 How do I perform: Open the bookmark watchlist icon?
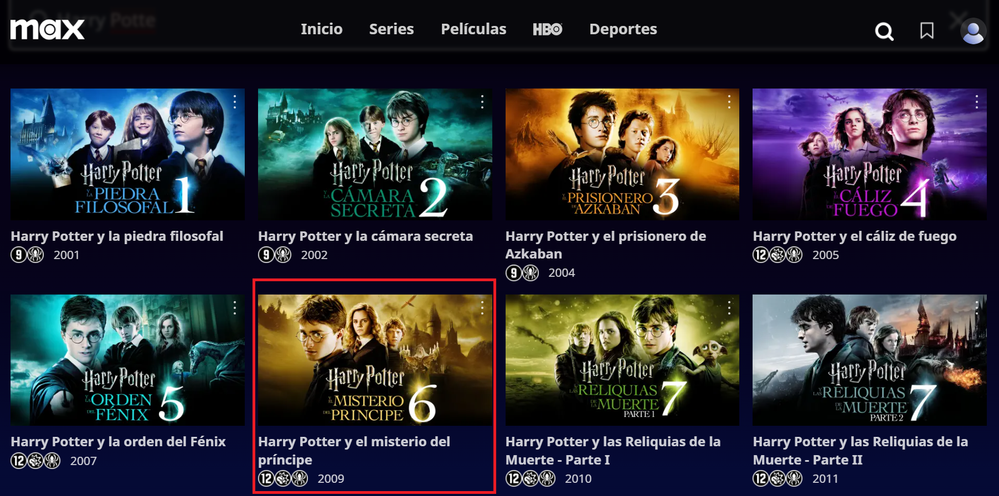click(x=927, y=31)
